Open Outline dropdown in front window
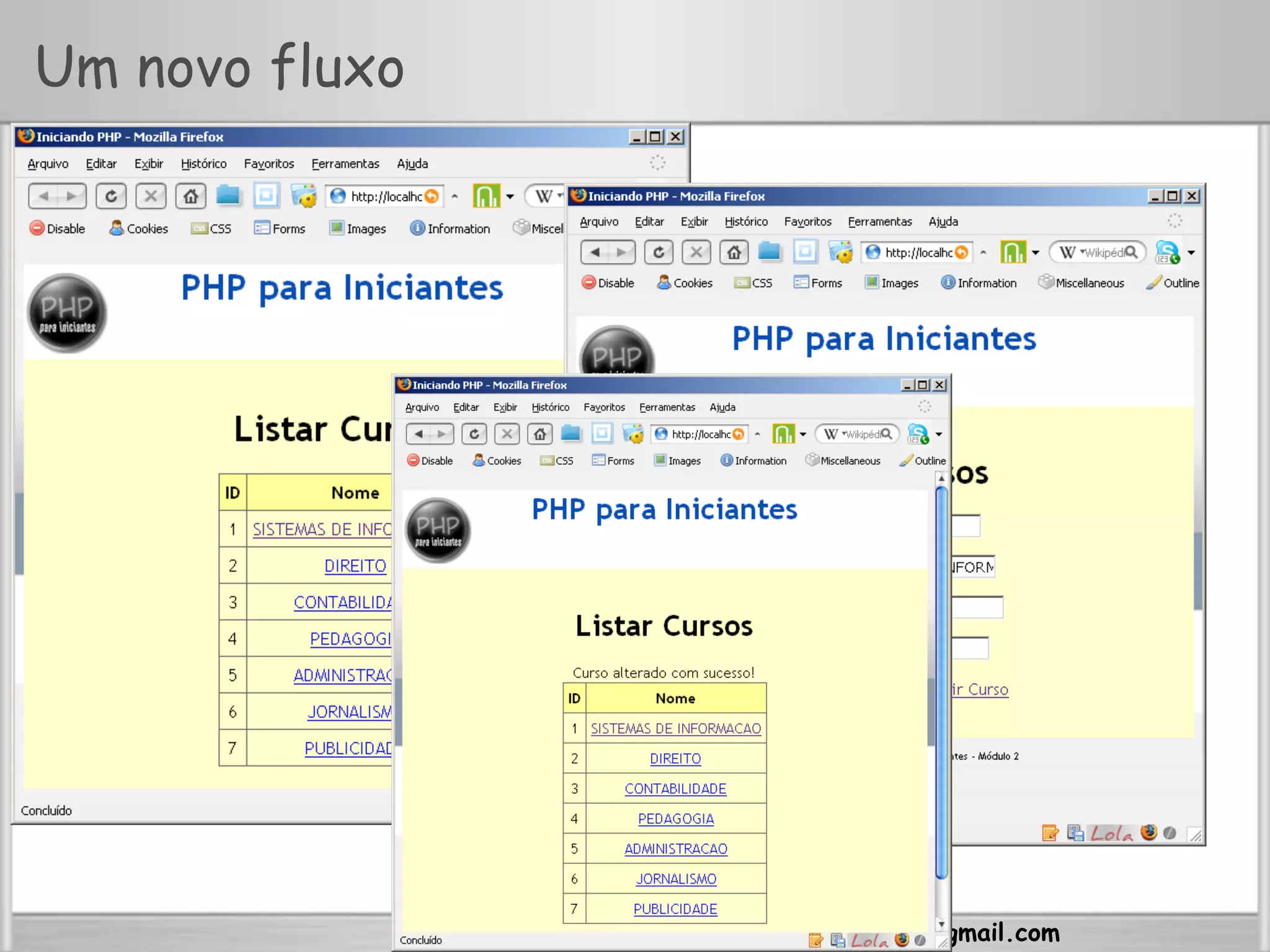The image size is (1270, 952). [923, 461]
